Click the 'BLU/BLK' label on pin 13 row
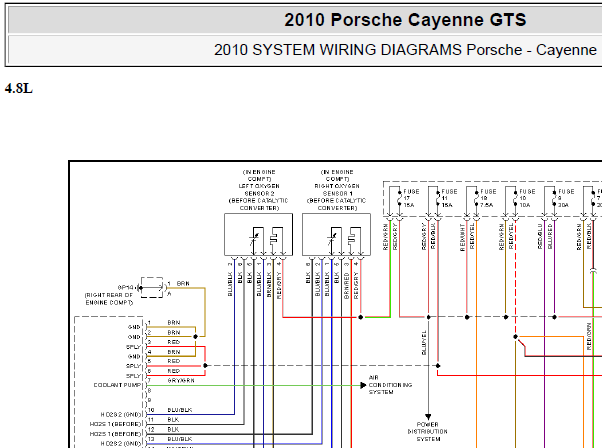This screenshot has height=448, width=602. coord(180,439)
